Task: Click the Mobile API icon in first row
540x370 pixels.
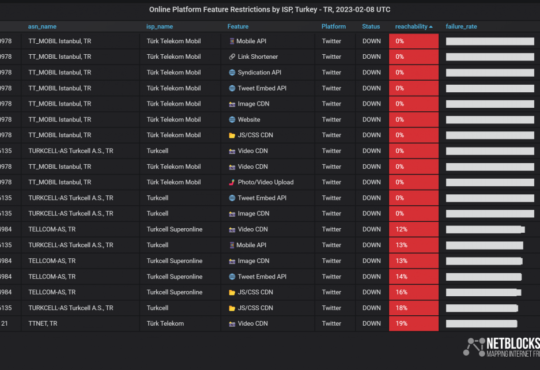Action: pyautogui.click(x=232, y=41)
